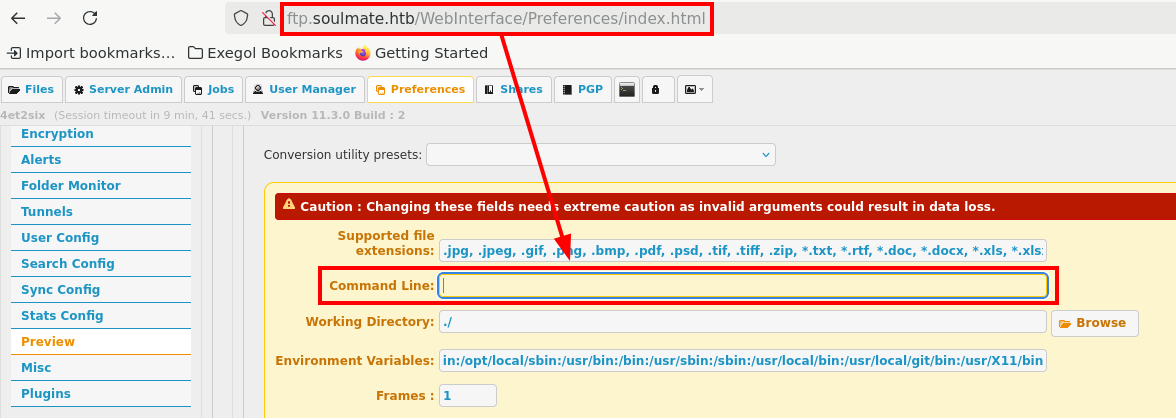Switch to the Server Admin tab
The height and width of the screenshot is (418, 1176).
(123, 89)
